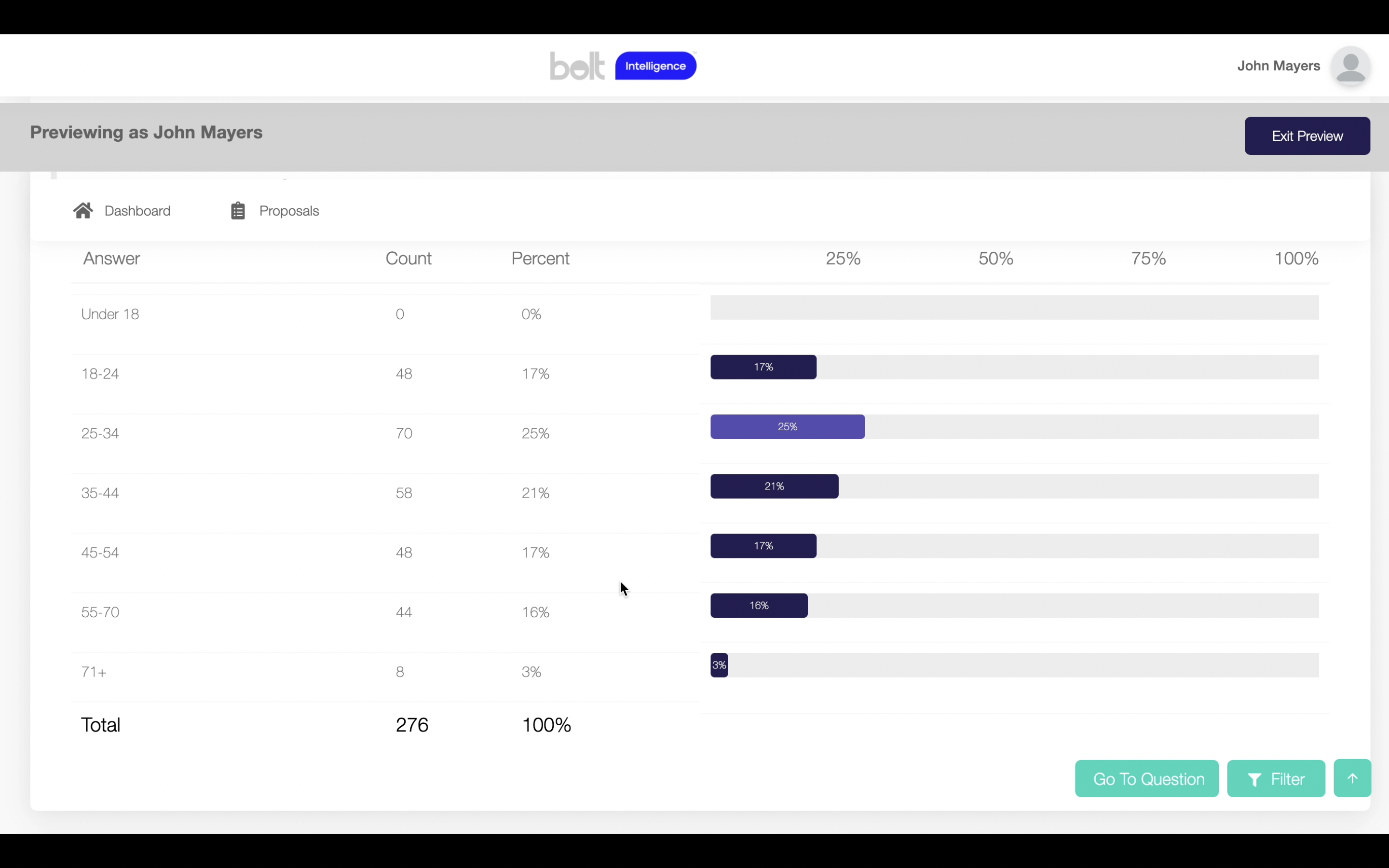The width and height of the screenshot is (1389, 868).
Task: Click the Proposals clipboard icon
Action: pos(238,211)
